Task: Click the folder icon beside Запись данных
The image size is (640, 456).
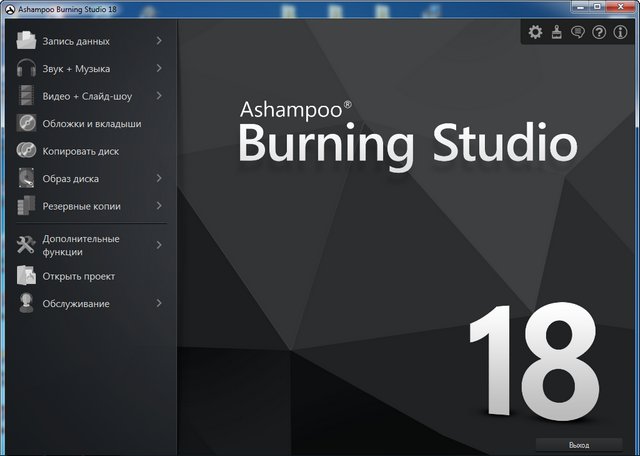Action: (26, 41)
